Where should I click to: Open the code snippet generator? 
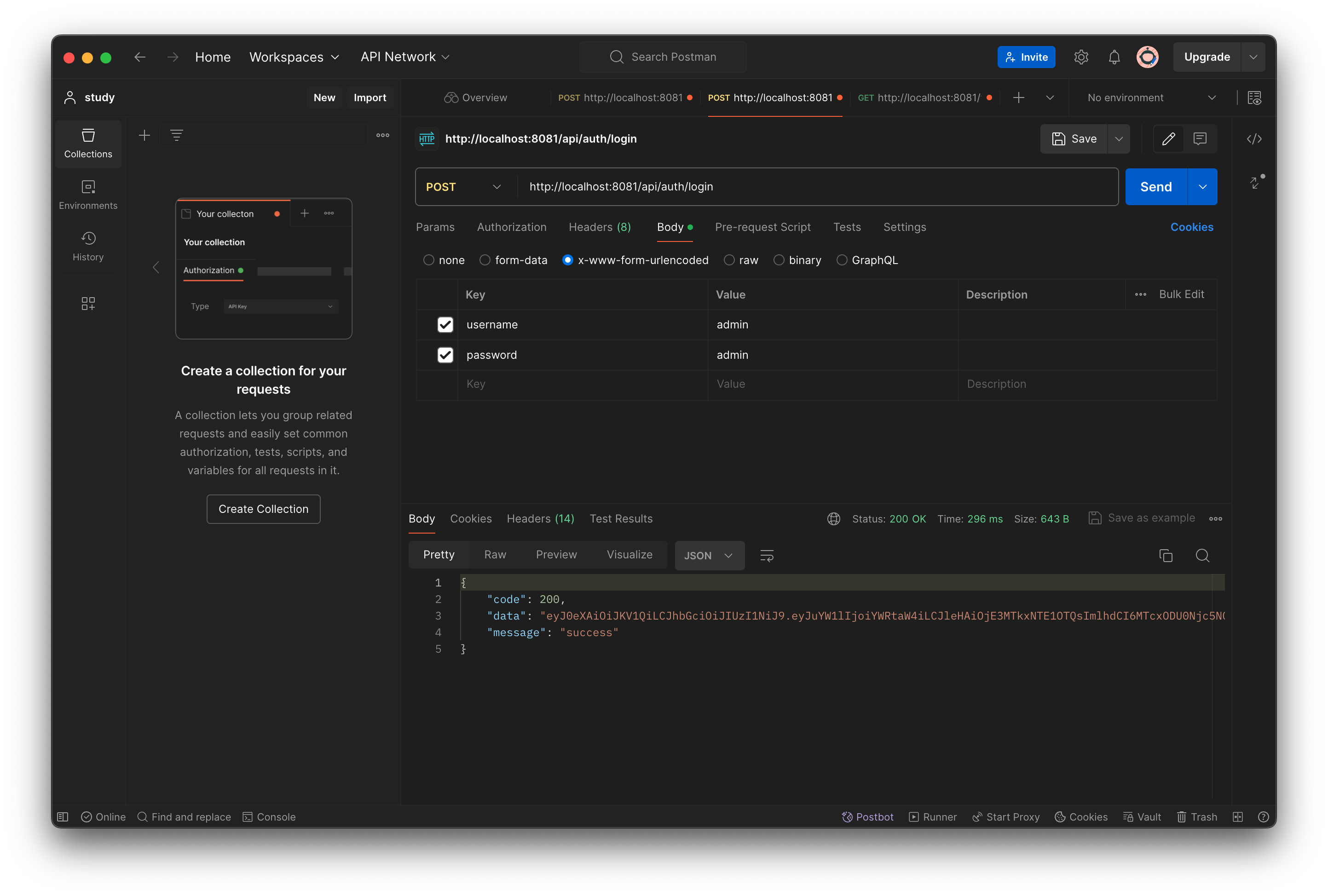point(1255,139)
